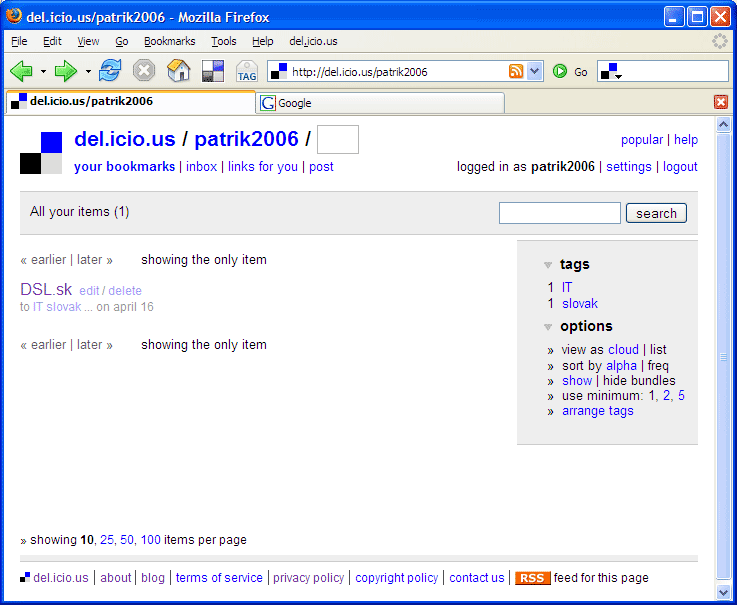Click the TAG this page icon
This screenshot has height=605, width=737.
click(x=247, y=71)
